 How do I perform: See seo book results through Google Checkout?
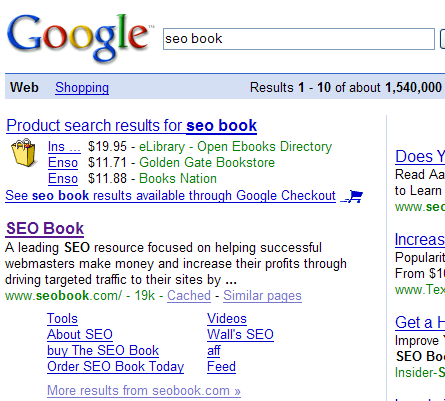(170, 196)
